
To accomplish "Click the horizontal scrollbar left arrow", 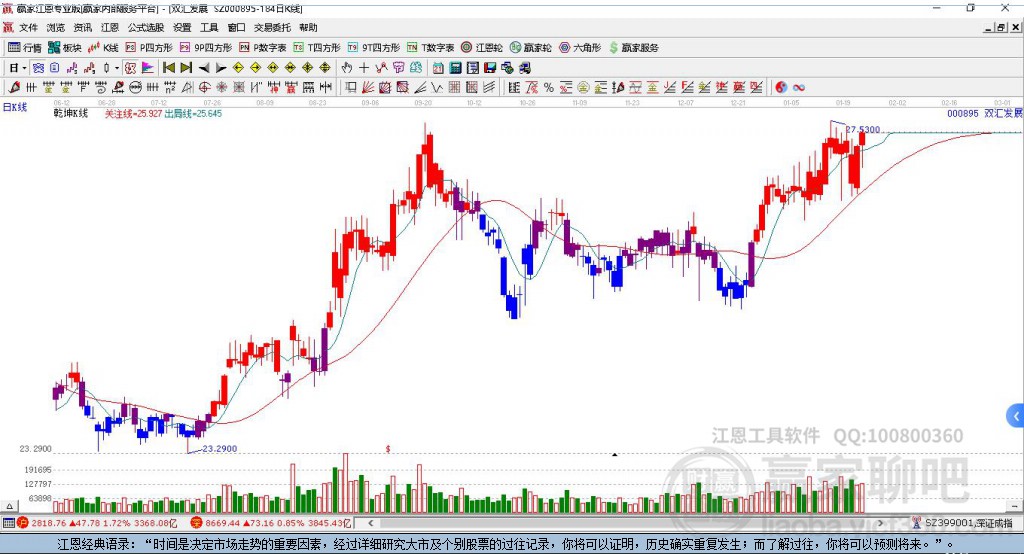I will (371, 523).
